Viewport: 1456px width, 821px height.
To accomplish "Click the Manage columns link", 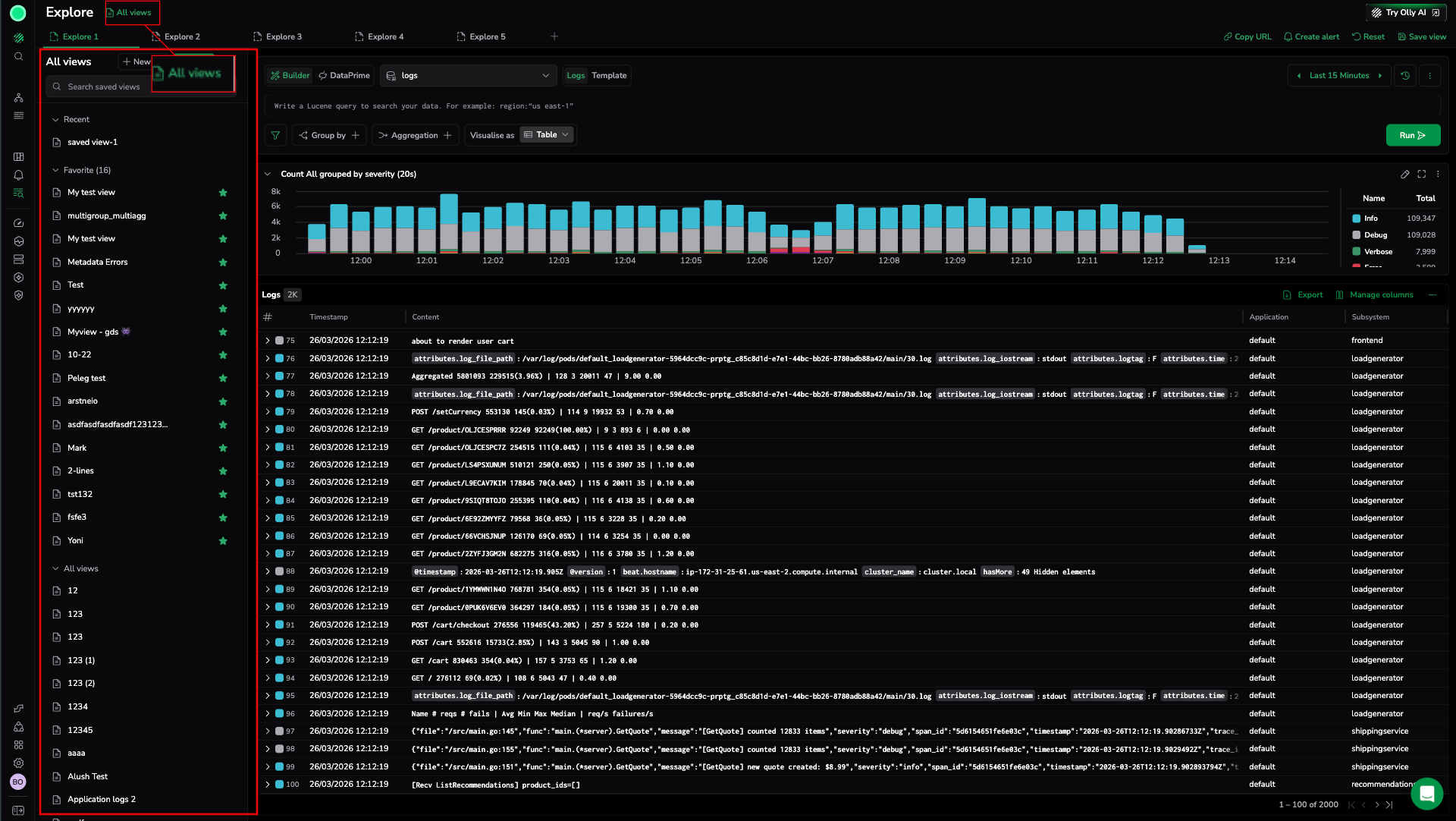I will [1381, 295].
